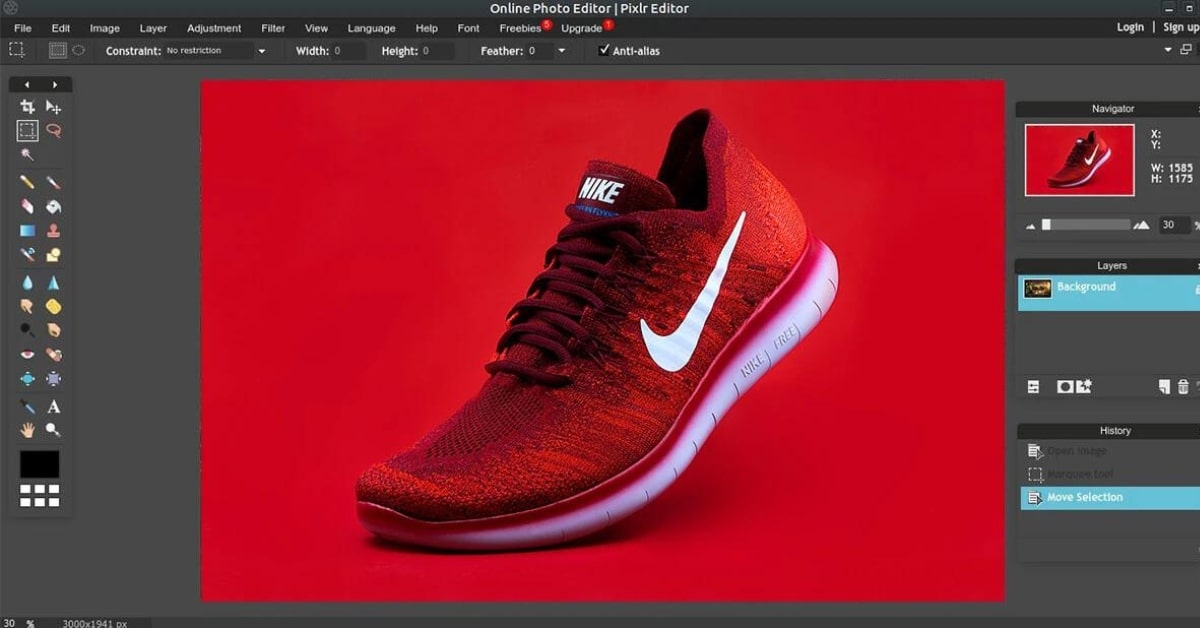Open the Feather value dropdown arrow
Image resolution: width=1200 pixels, height=628 pixels.
click(561, 50)
